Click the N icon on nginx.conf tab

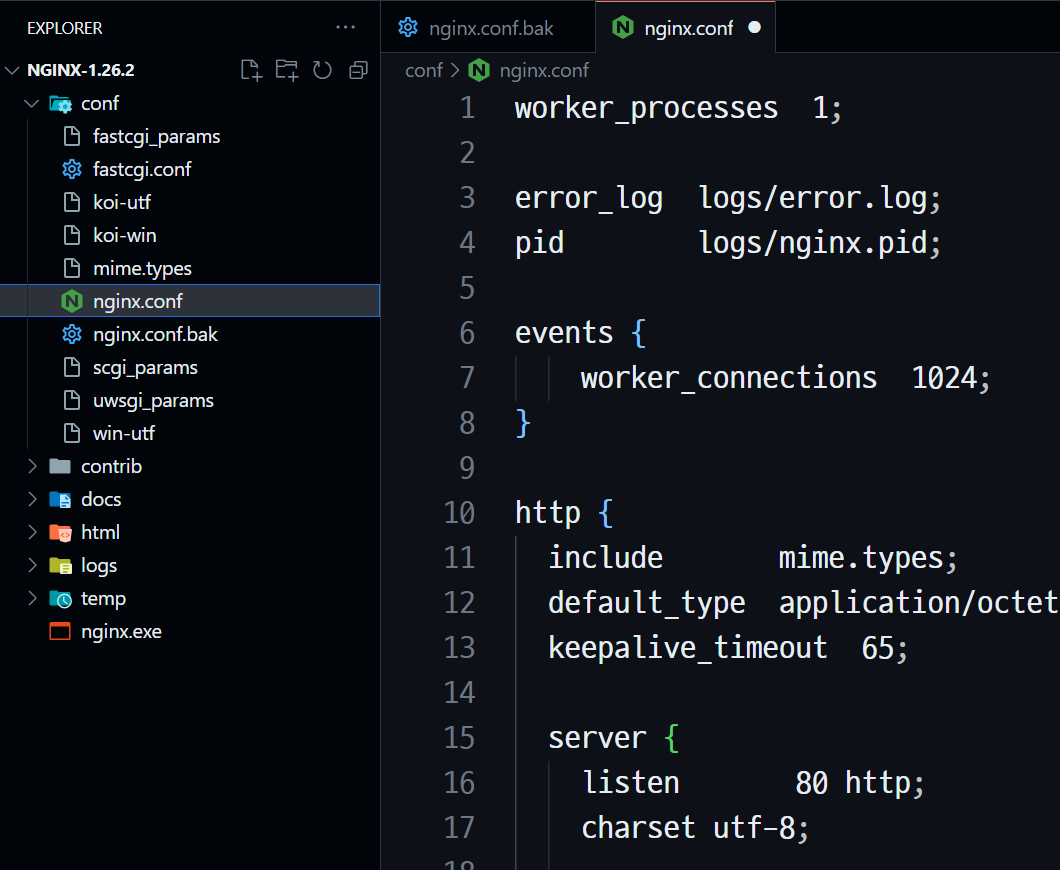pos(623,28)
